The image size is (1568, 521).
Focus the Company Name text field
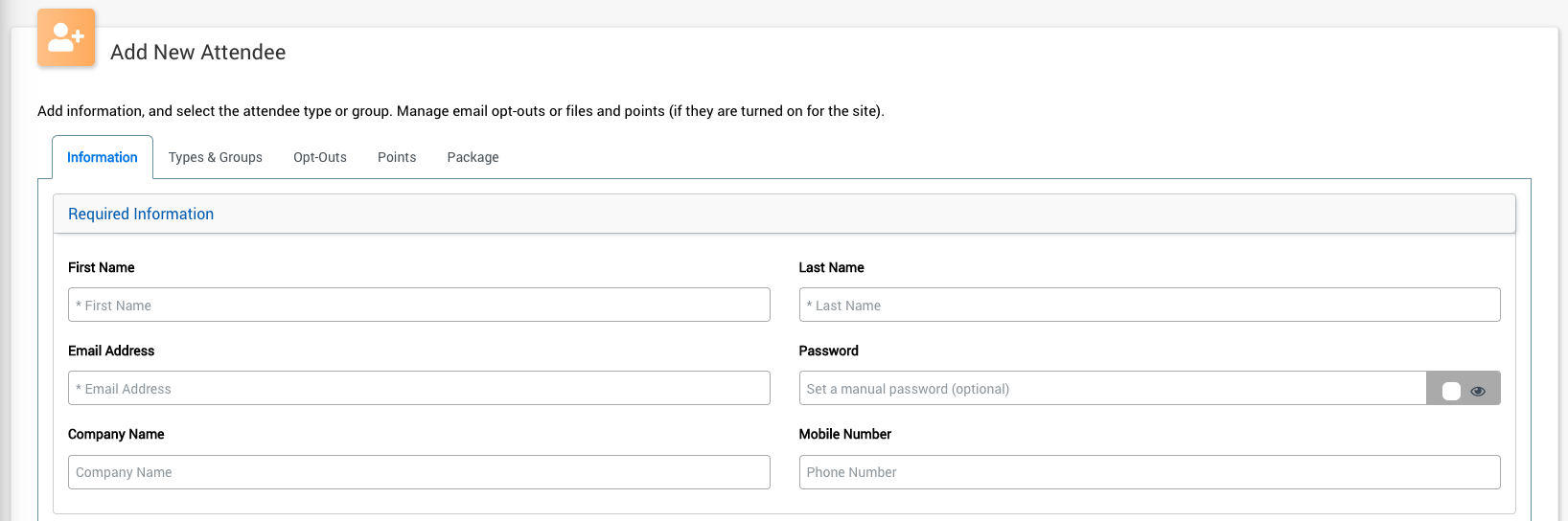click(x=419, y=472)
